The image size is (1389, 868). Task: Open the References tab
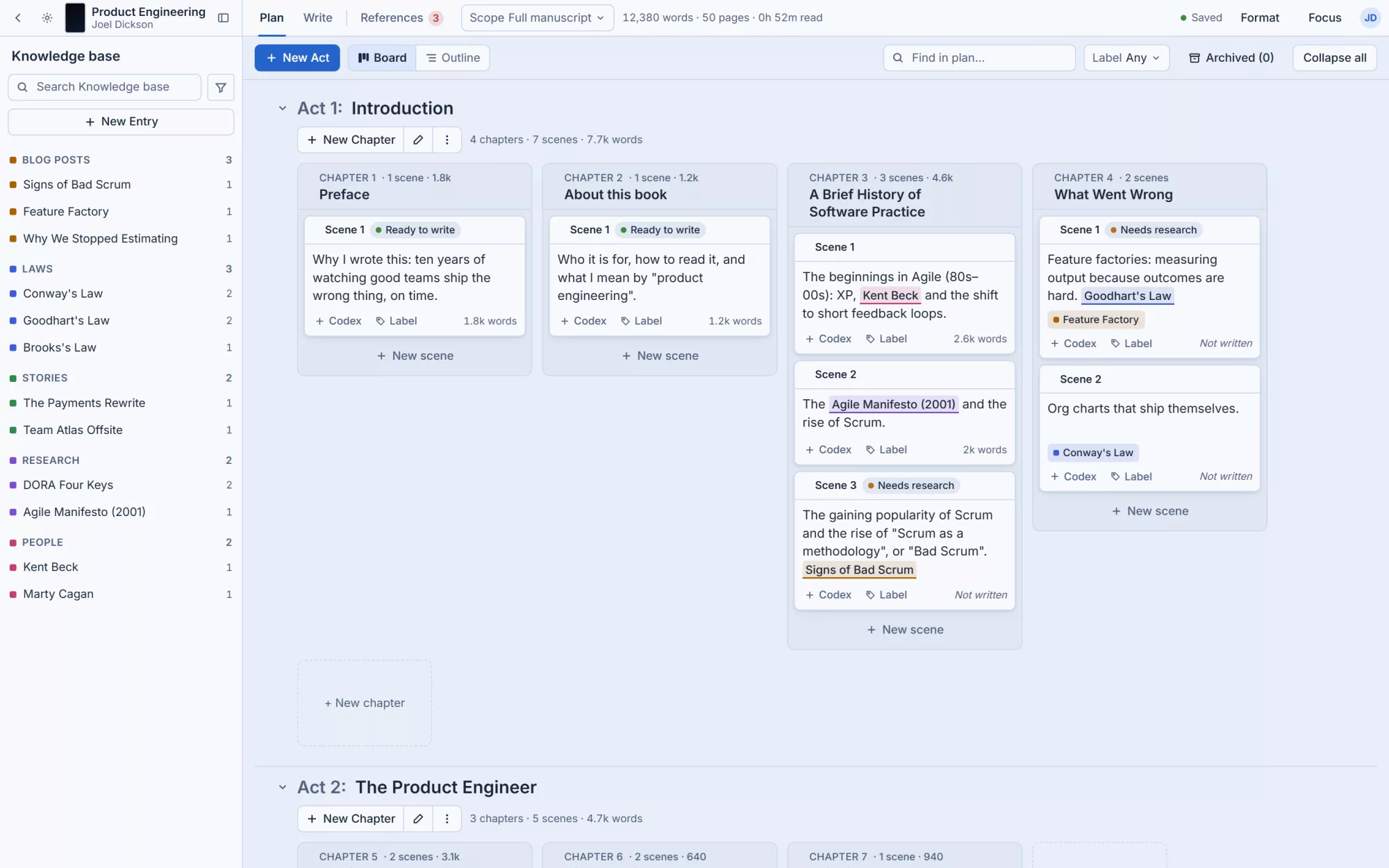(x=401, y=18)
